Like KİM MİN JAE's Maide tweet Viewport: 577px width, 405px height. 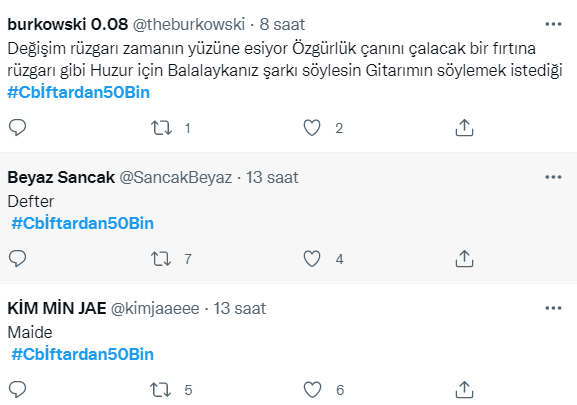pyautogui.click(x=312, y=390)
